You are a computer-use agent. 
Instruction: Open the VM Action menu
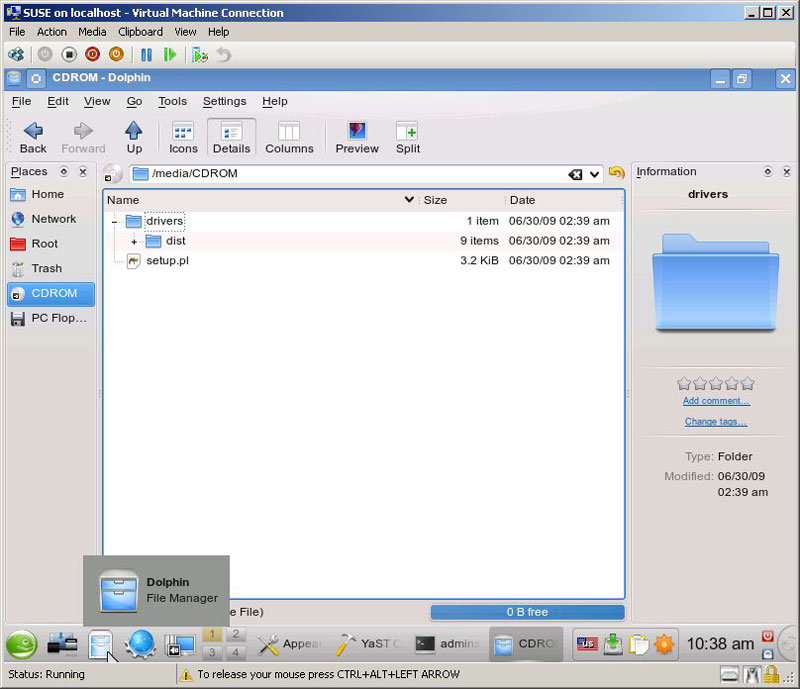[x=52, y=32]
